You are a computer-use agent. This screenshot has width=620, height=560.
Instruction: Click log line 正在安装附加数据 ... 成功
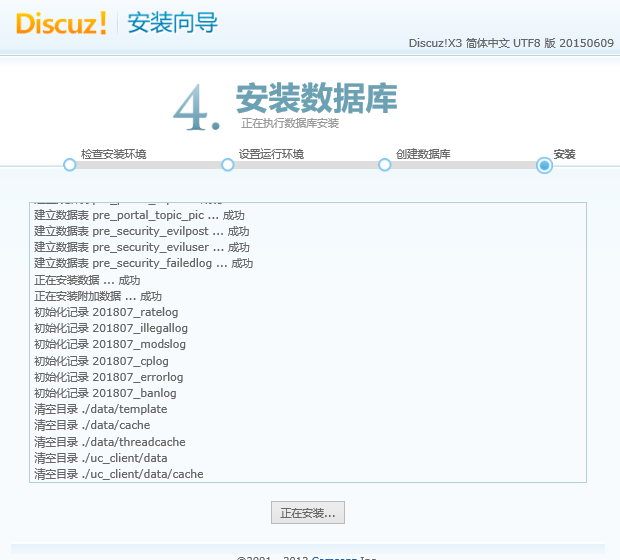[x=98, y=296]
